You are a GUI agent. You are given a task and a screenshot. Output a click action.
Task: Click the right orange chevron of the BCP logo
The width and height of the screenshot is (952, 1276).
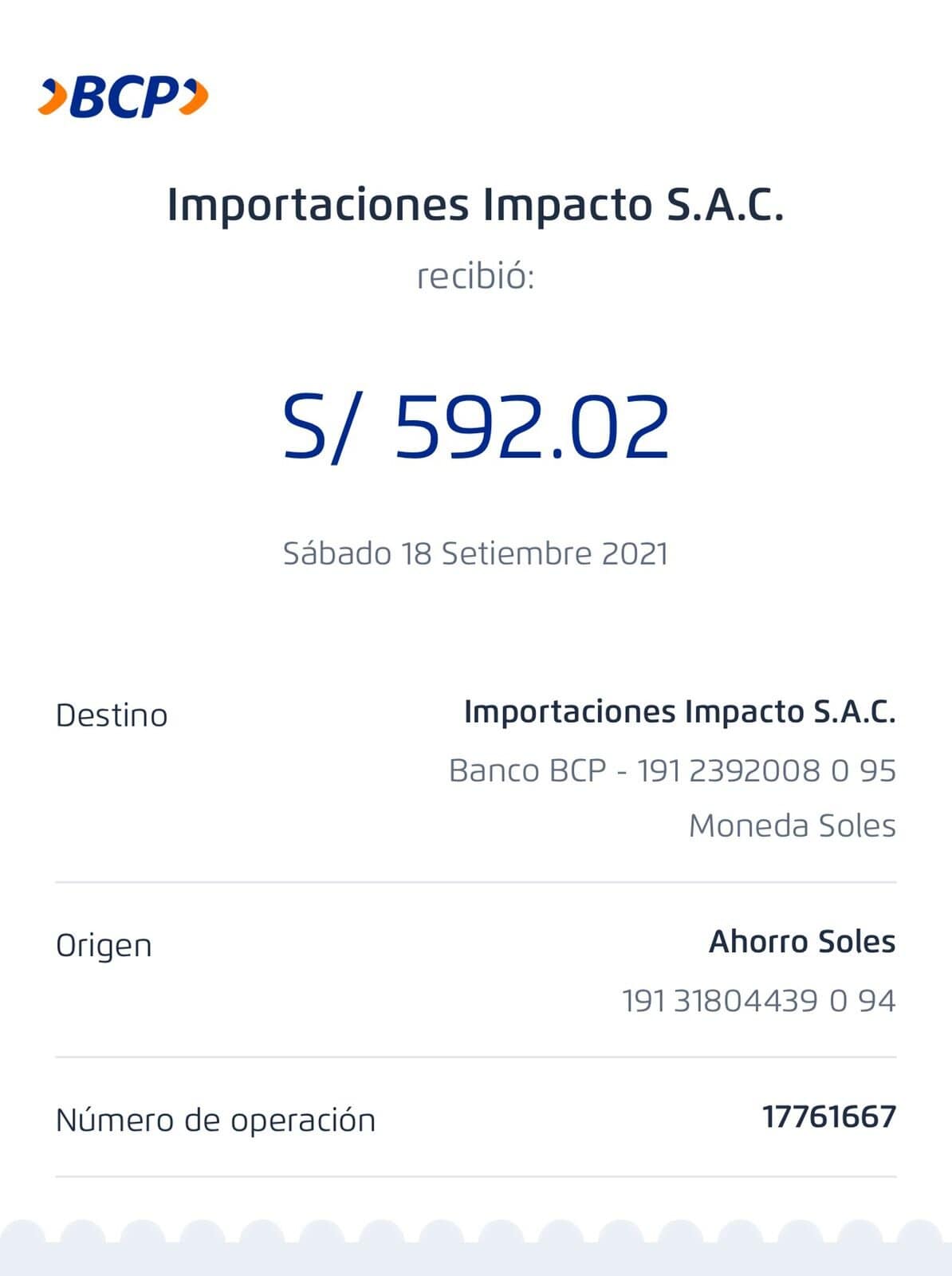(x=195, y=97)
